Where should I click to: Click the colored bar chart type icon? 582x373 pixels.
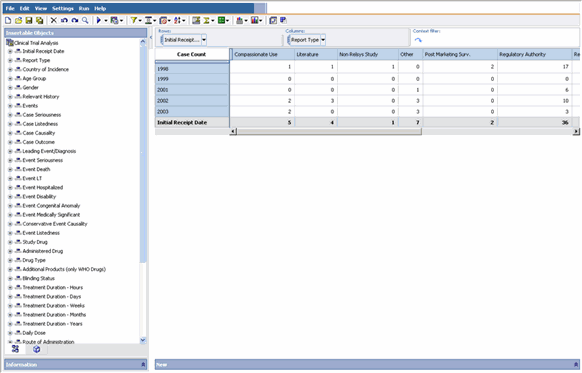pyautogui.click(x=254, y=20)
